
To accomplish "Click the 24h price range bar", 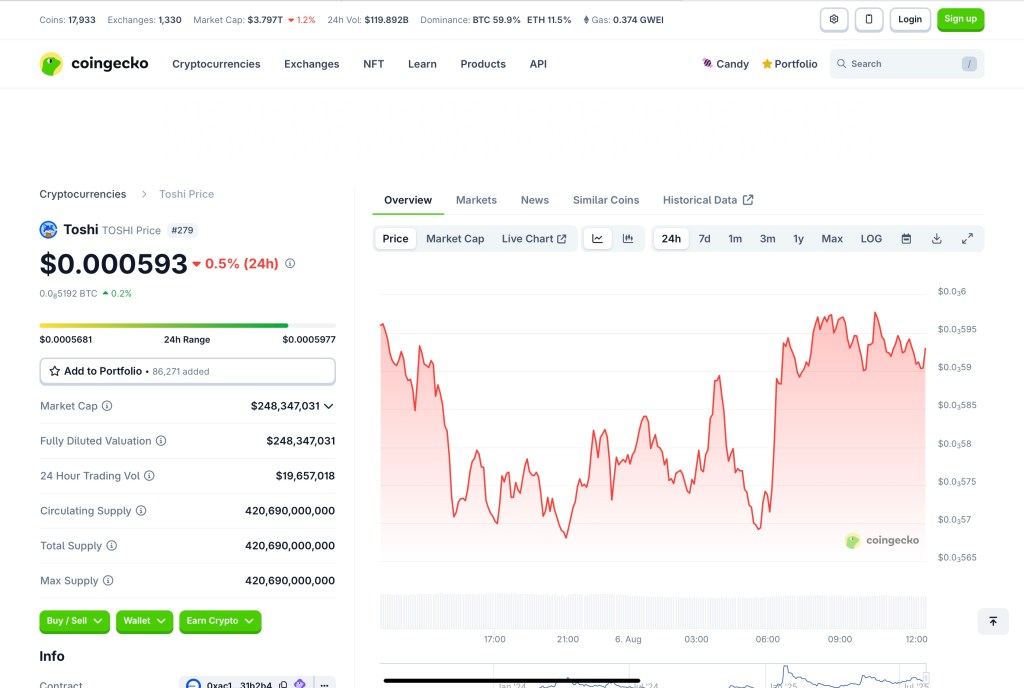I will tap(187, 325).
